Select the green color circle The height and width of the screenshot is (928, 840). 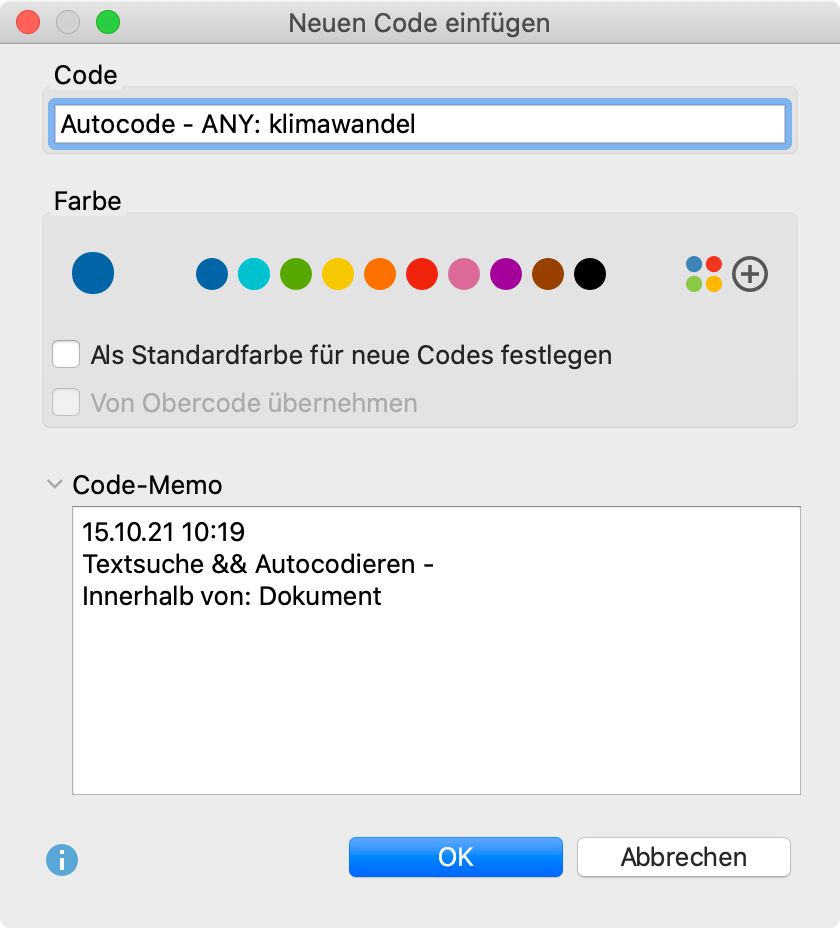pyautogui.click(x=296, y=274)
